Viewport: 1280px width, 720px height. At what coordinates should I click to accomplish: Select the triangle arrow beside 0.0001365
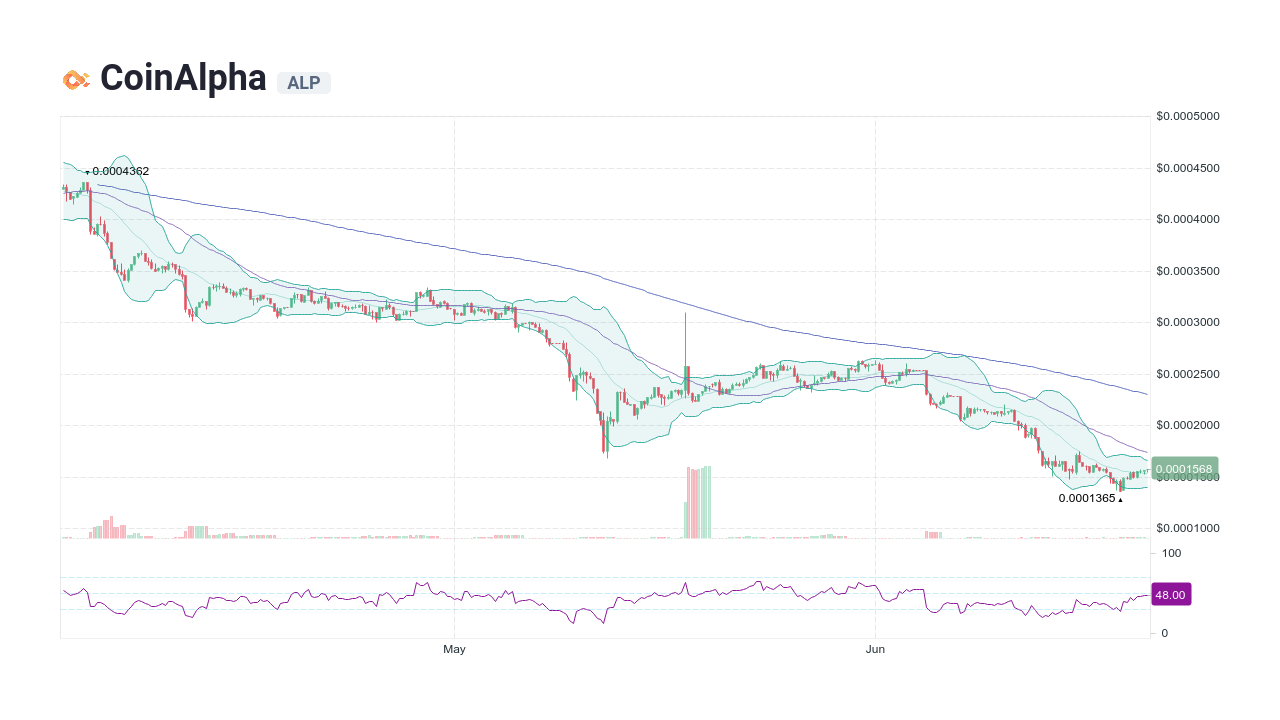click(x=1120, y=498)
